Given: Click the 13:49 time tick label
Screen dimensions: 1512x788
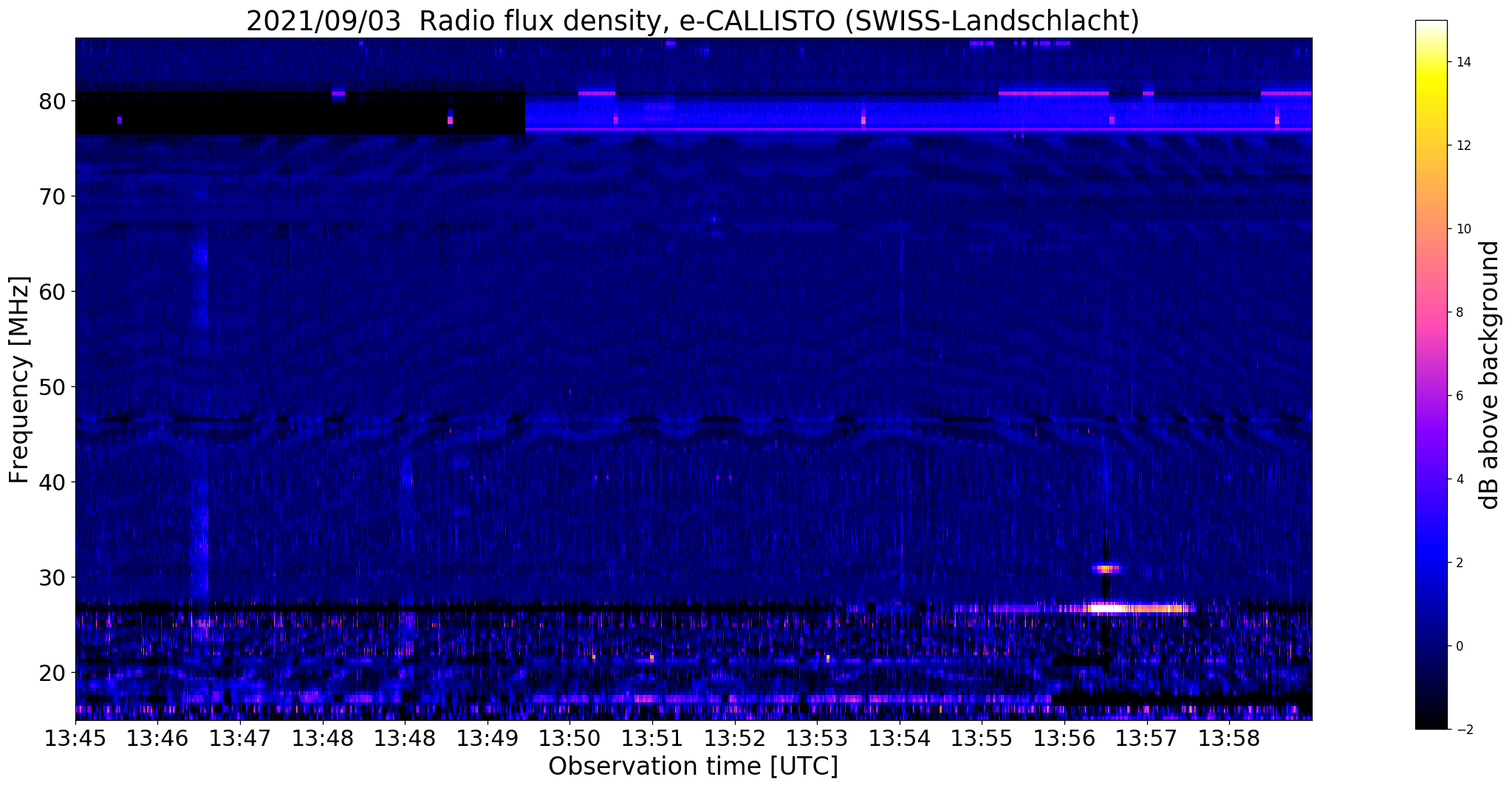Looking at the screenshot, I should pyautogui.click(x=488, y=739).
